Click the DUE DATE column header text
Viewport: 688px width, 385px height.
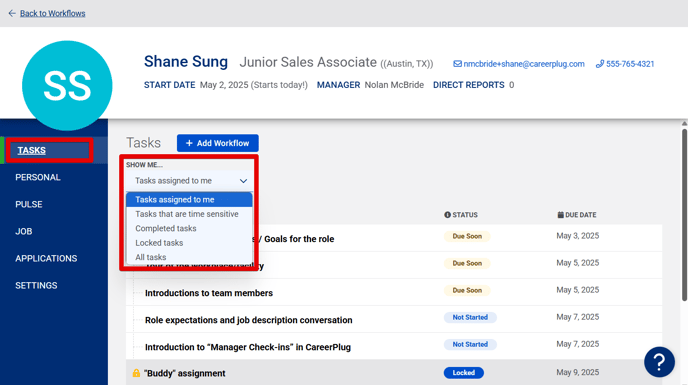pos(580,215)
